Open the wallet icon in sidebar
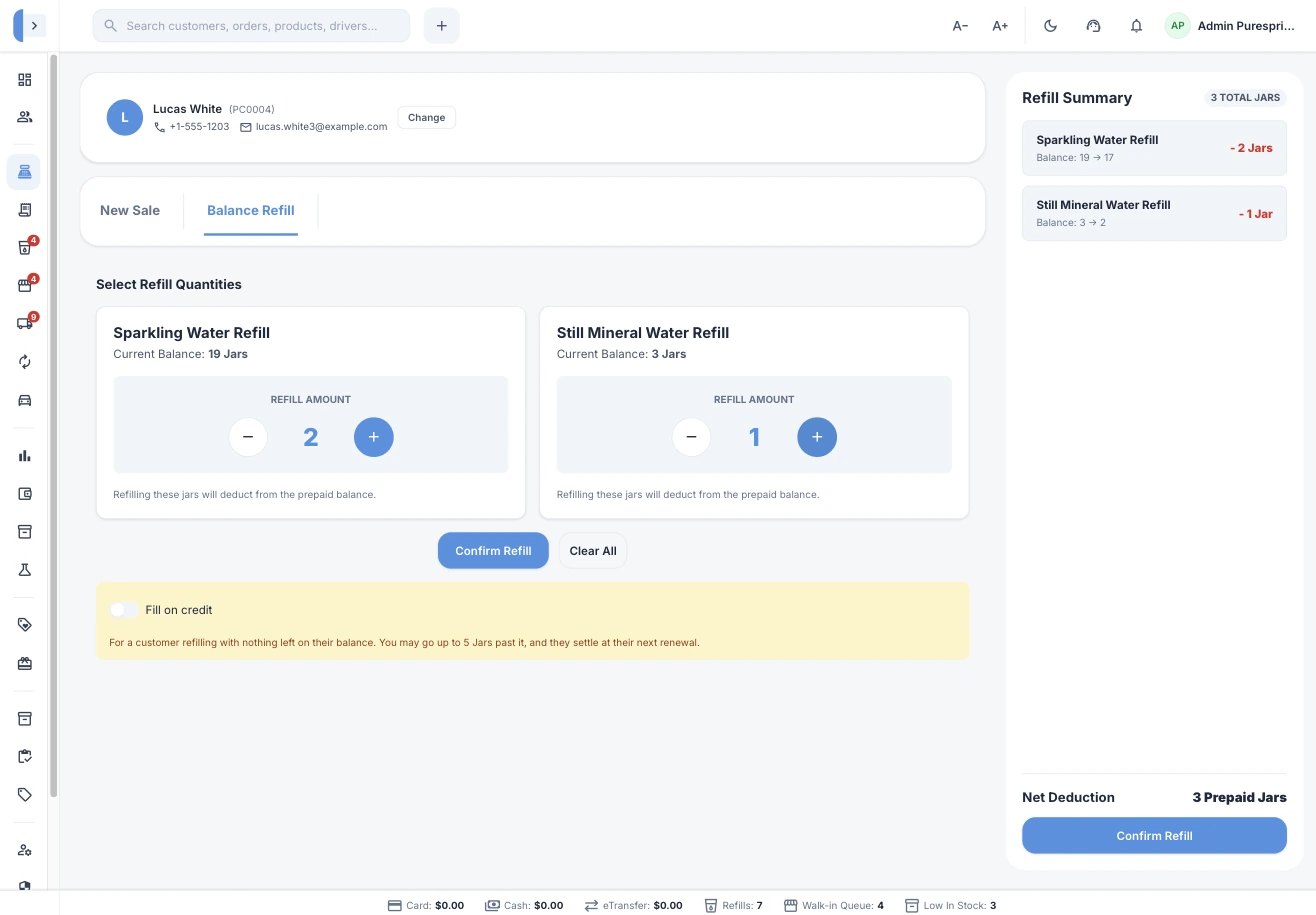The width and height of the screenshot is (1316, 915). [25, 494]
